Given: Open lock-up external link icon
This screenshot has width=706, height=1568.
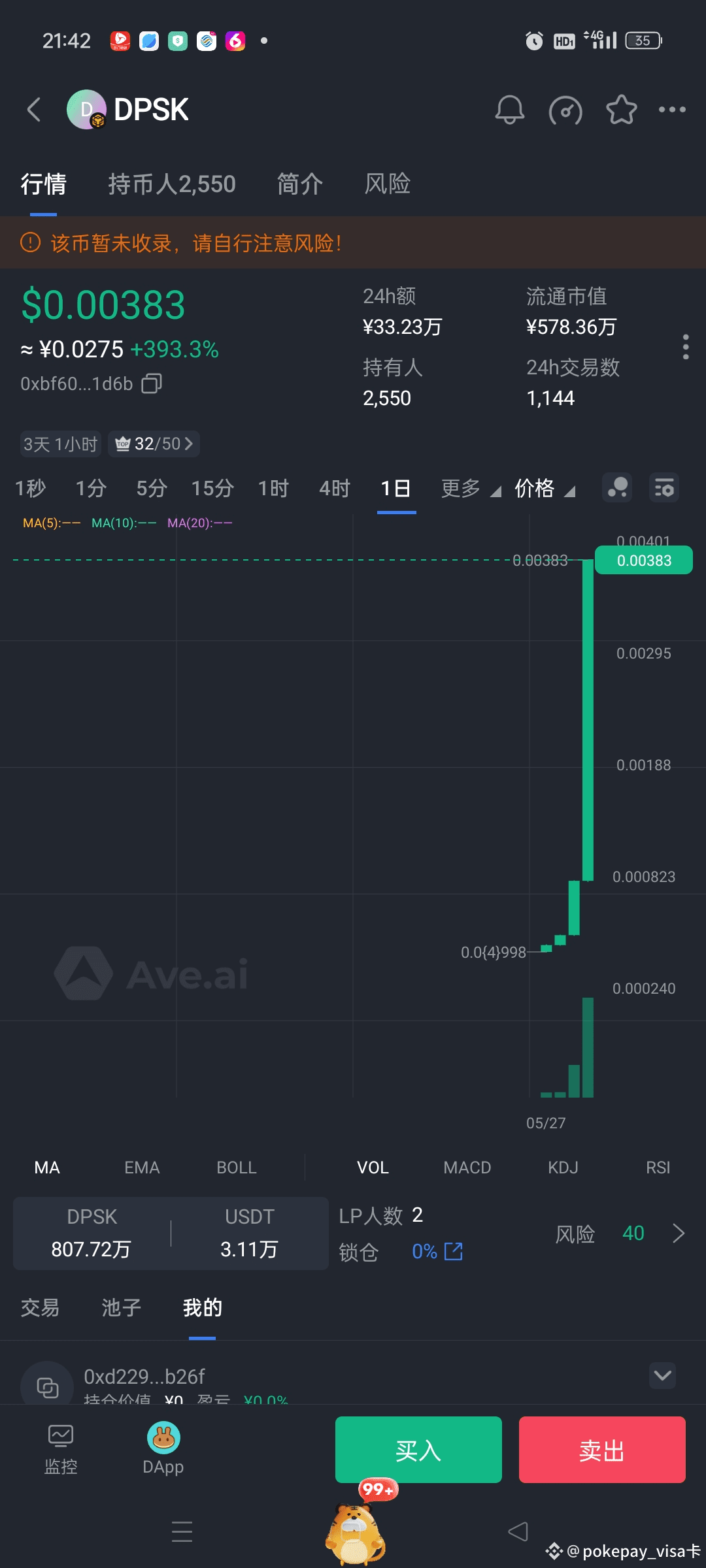Looking at the screenshot, I should (x=454, y=1251).
